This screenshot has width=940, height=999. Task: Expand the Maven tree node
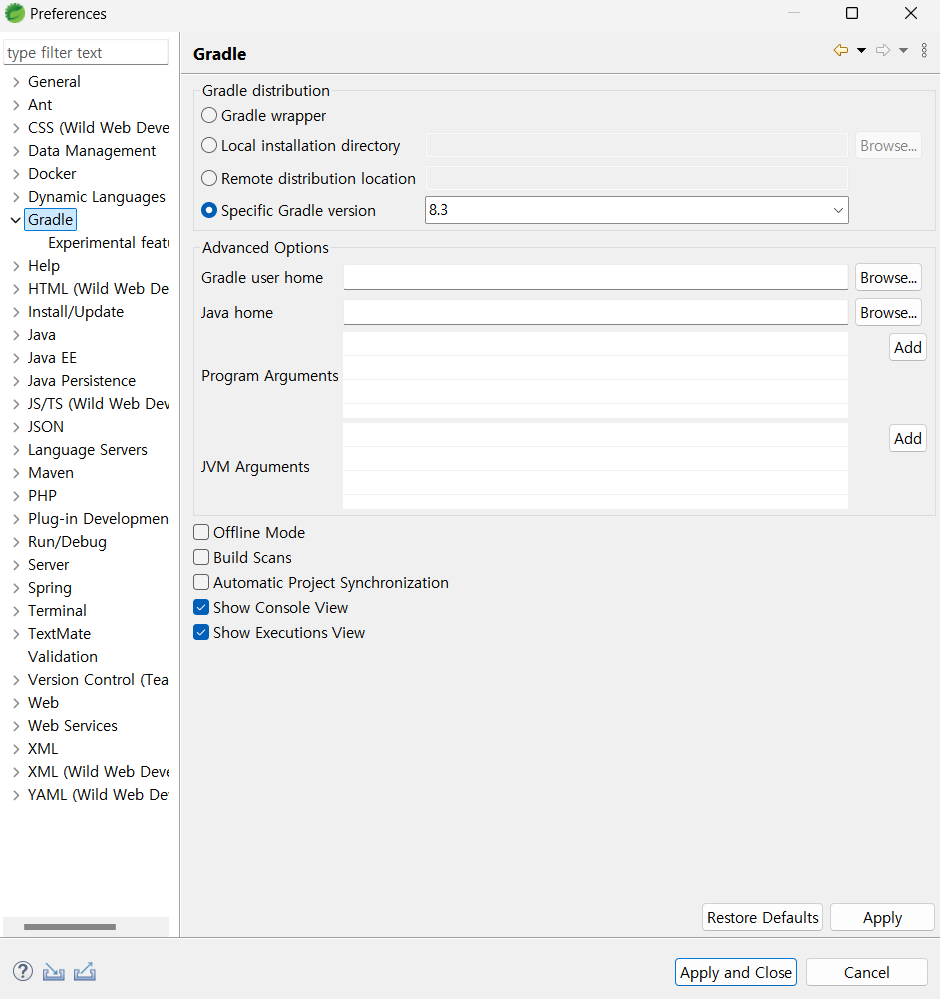[x=16, y=473]
